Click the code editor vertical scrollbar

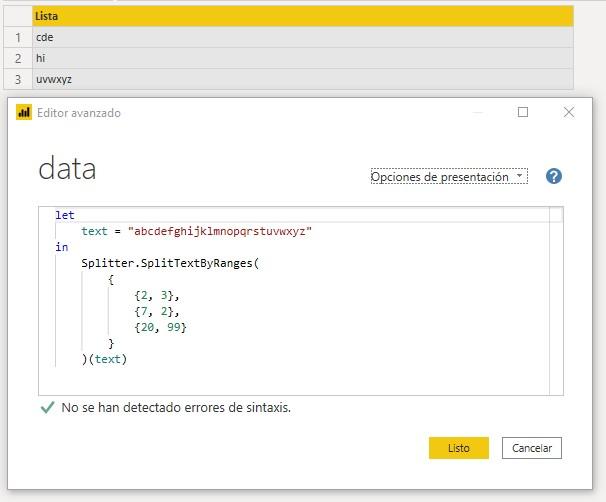(556, 301)
